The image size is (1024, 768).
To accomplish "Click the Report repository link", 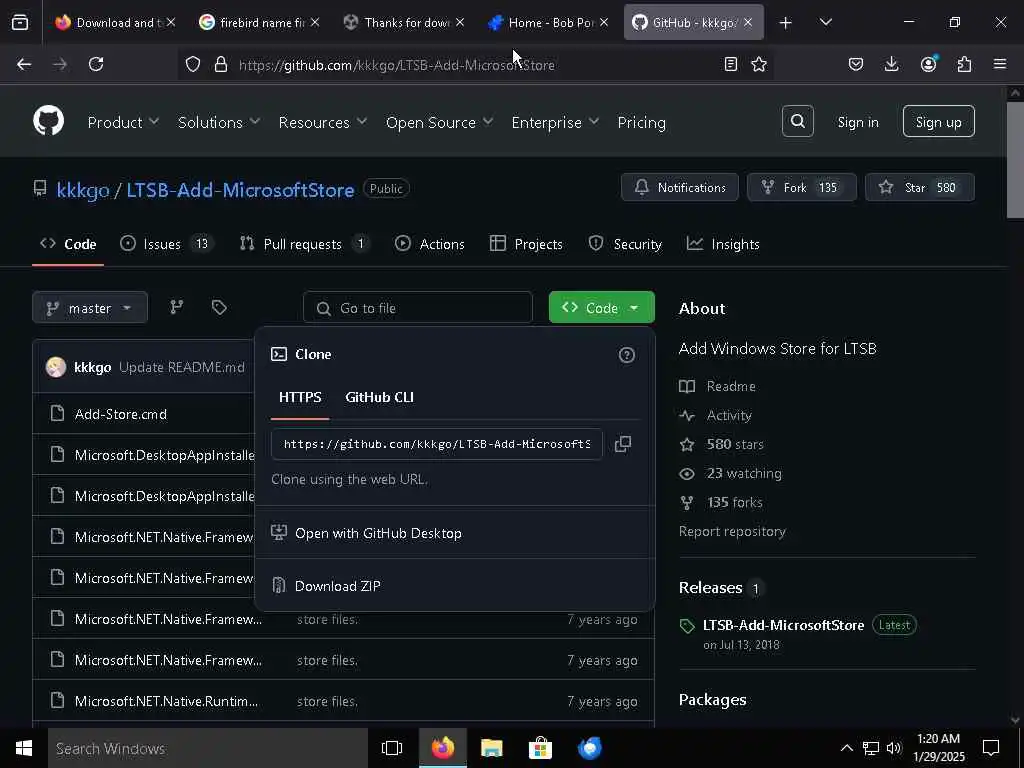I will pyautogui.click(x=732, y=532).
